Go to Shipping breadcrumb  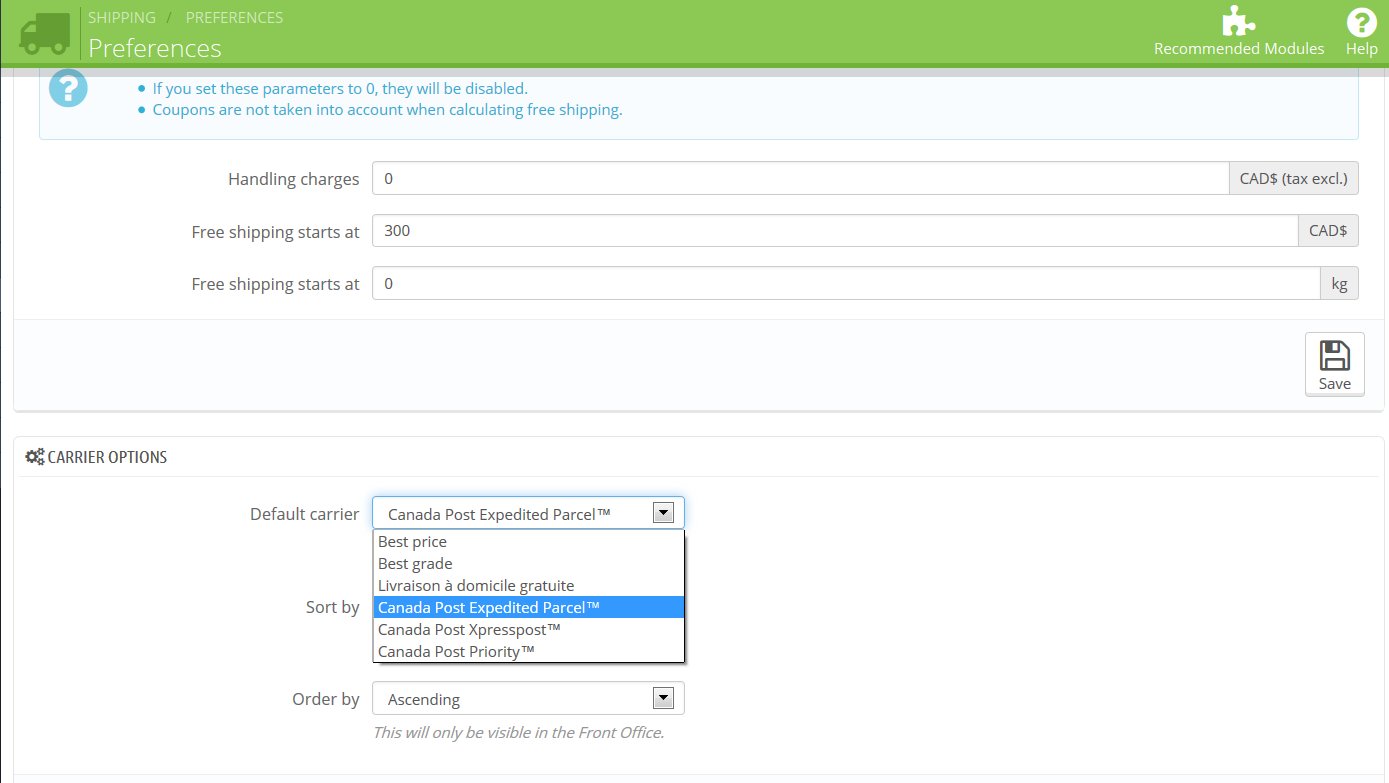click(122, 17)
